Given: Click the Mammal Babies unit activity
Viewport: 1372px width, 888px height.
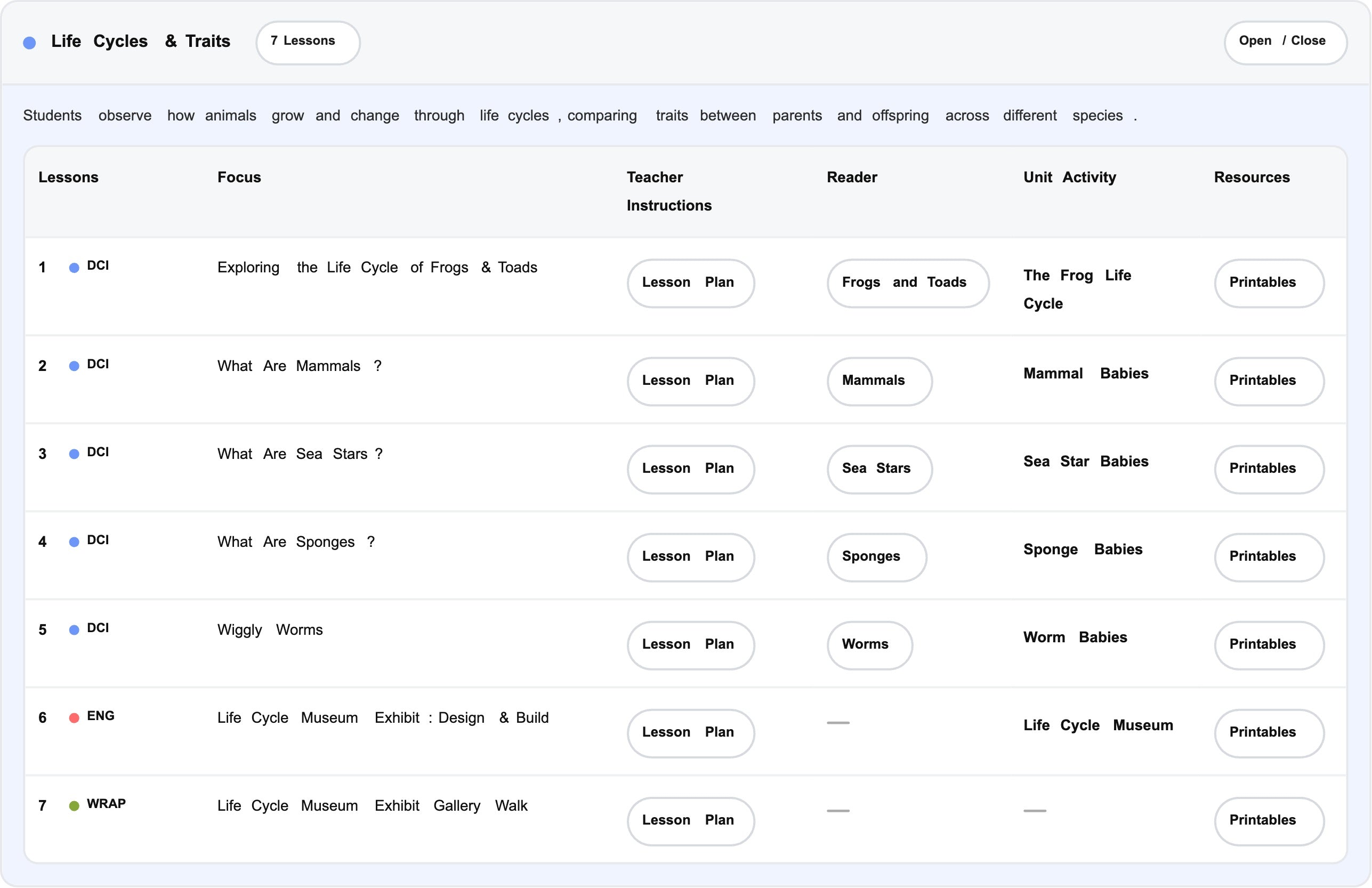Looking at the screenshot, I should pos(1085,374).
